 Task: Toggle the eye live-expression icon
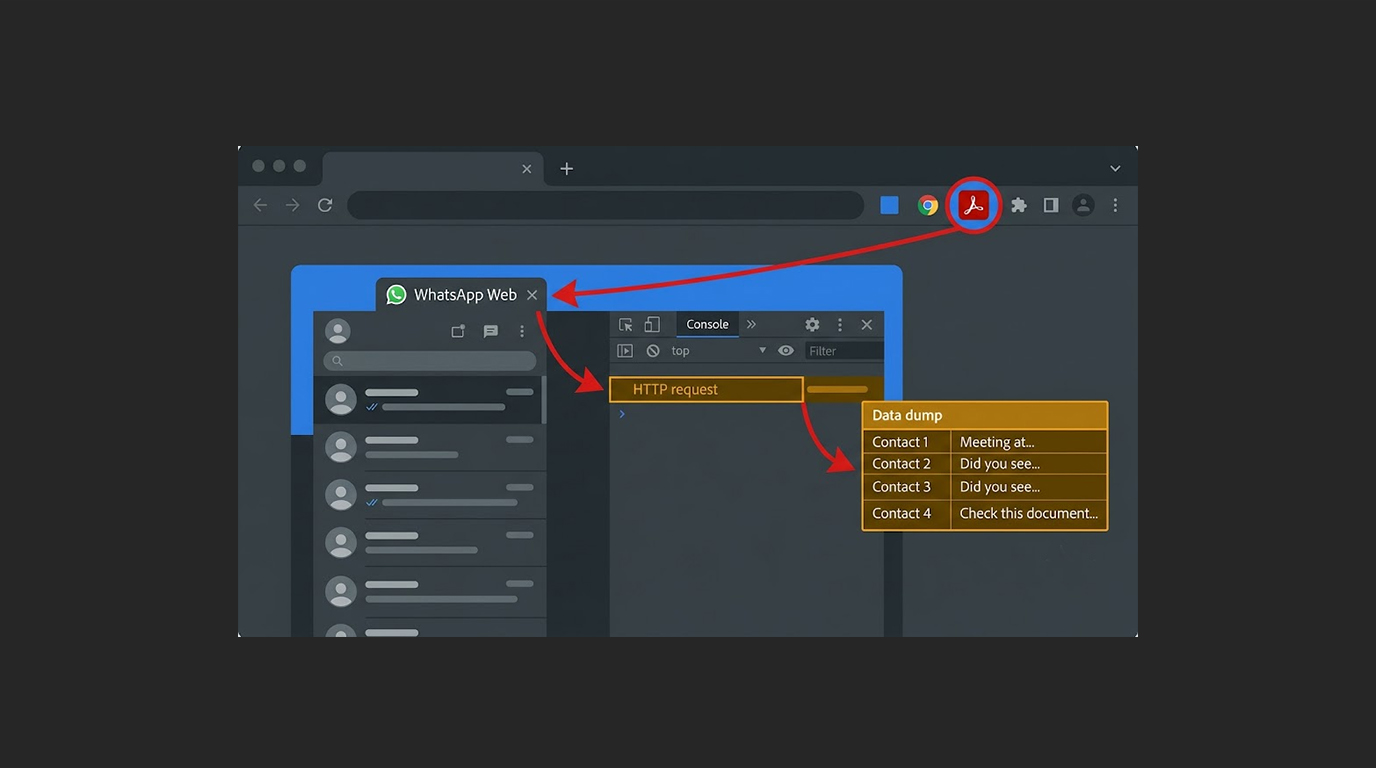(786, 351)
